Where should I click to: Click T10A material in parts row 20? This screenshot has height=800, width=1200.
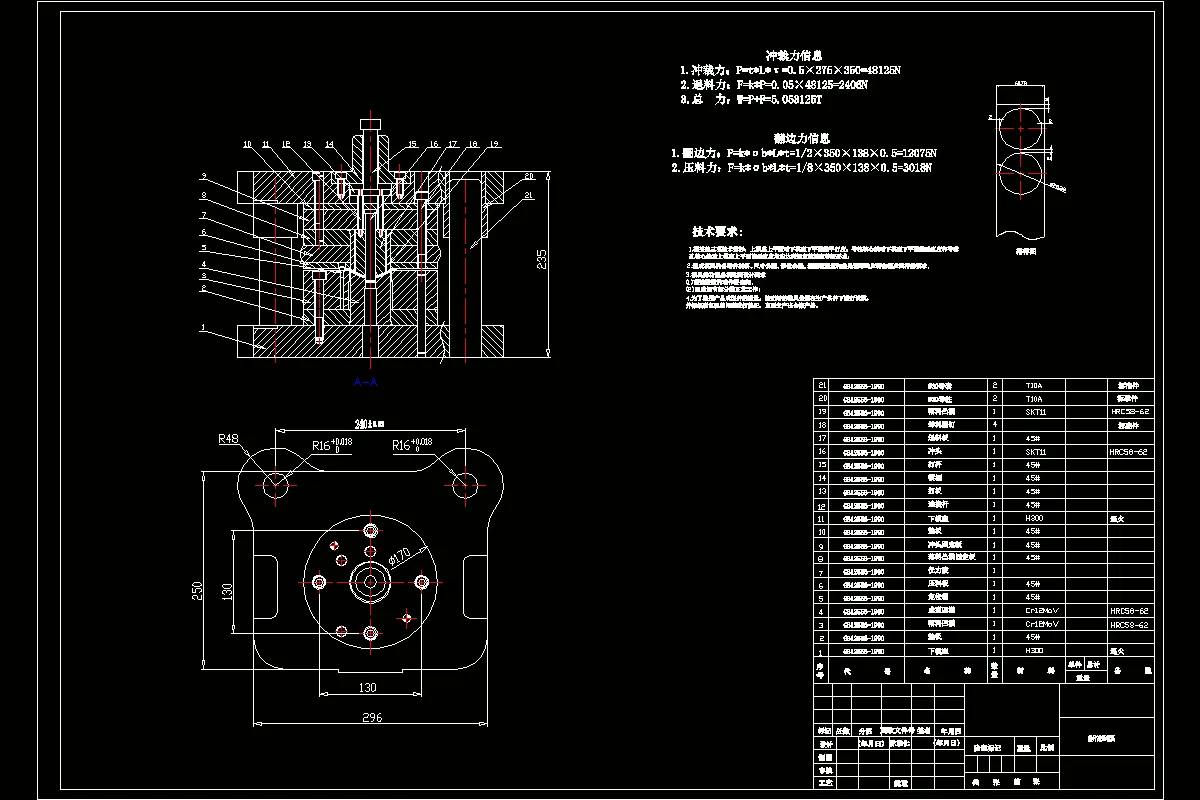click(x=1033, y=397)
